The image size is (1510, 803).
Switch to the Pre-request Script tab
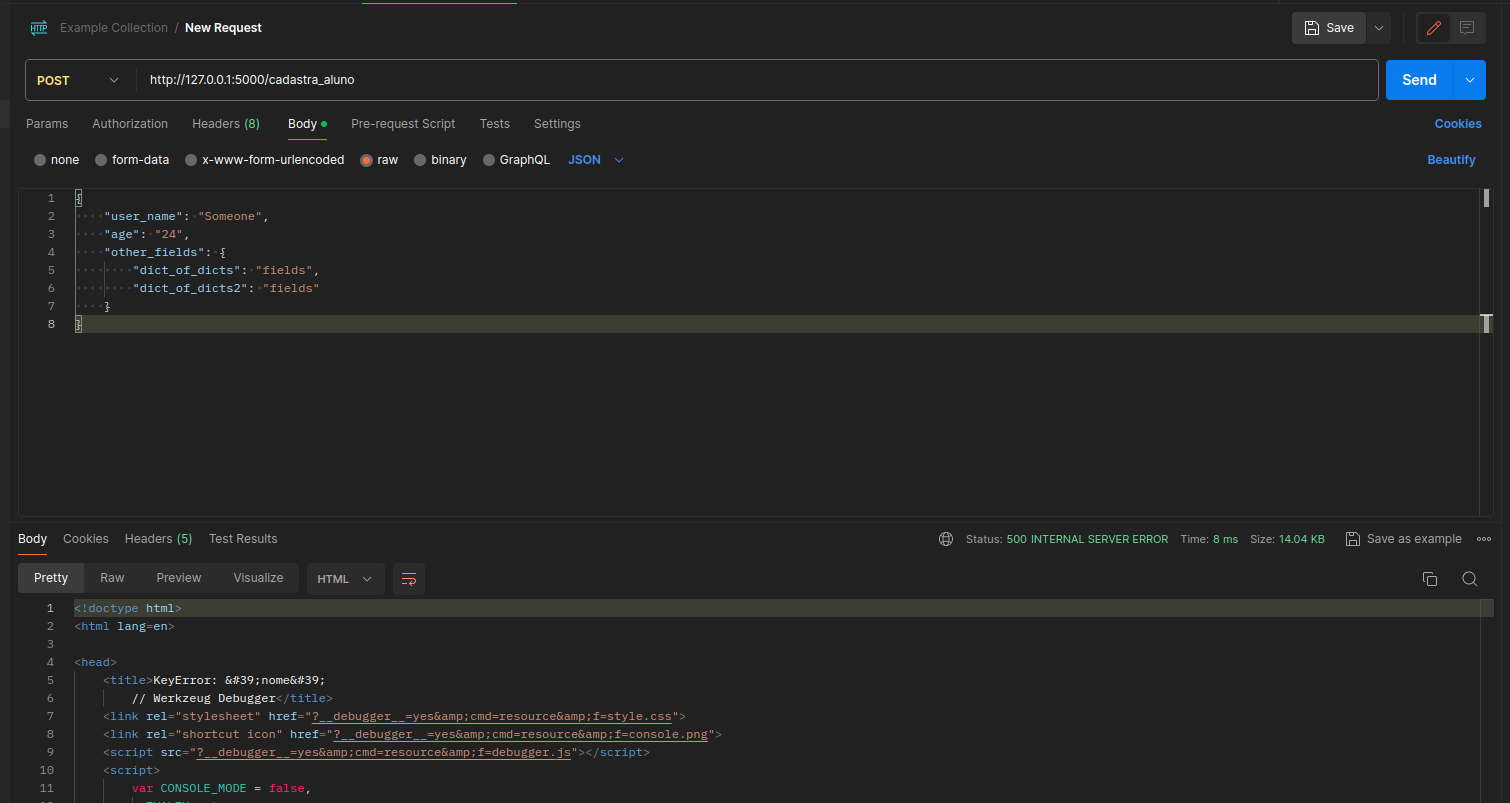[403, 124]
